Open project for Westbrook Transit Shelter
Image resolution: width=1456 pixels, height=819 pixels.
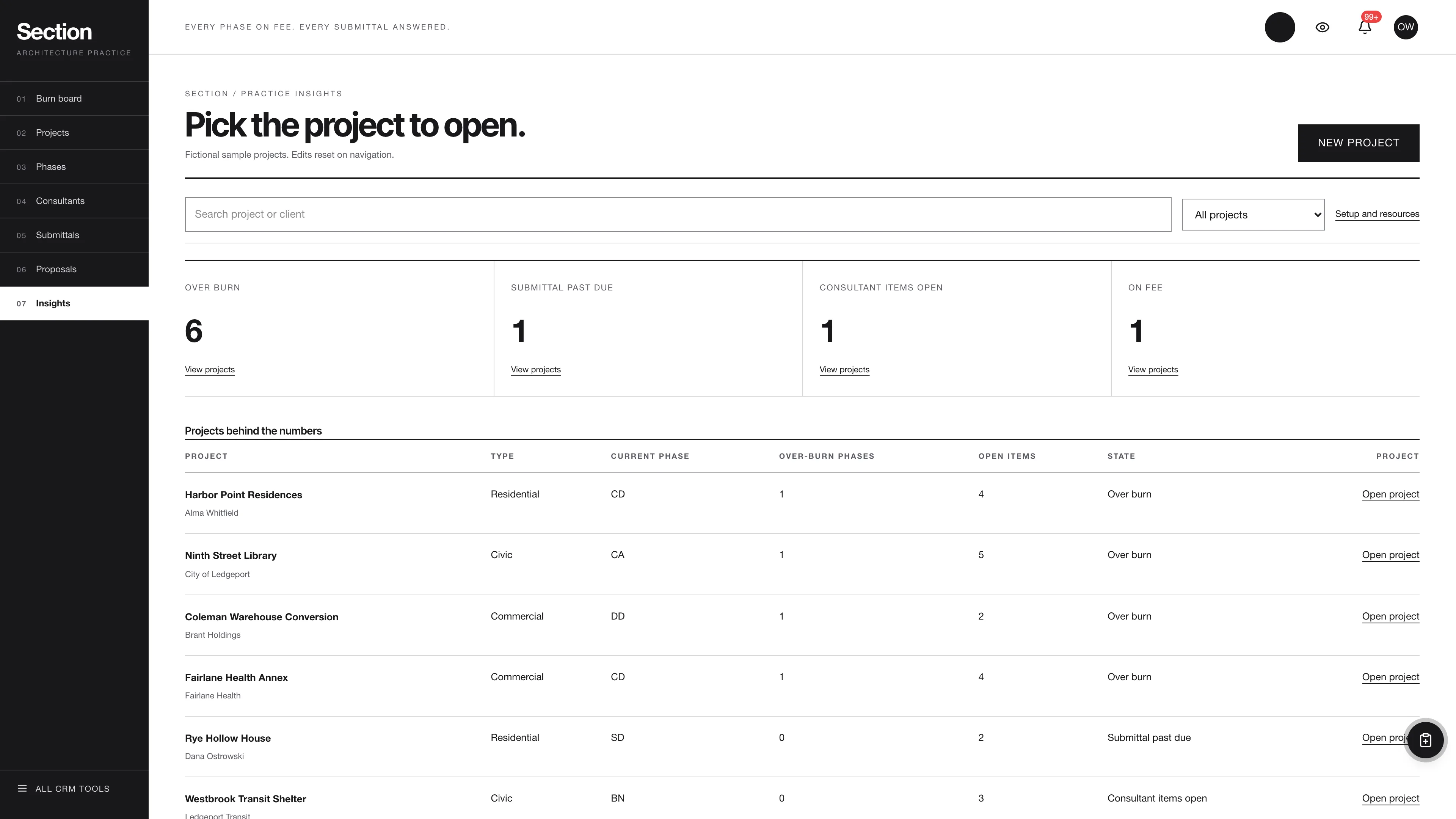tap(1390, 799)
